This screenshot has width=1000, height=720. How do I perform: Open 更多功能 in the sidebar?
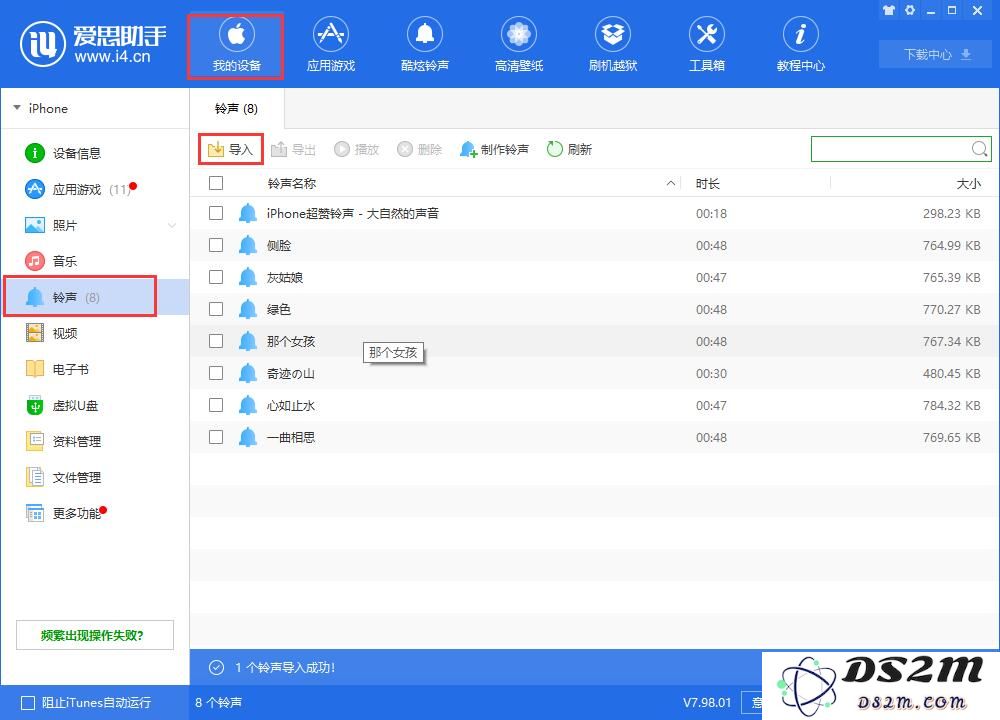point(64,513)
